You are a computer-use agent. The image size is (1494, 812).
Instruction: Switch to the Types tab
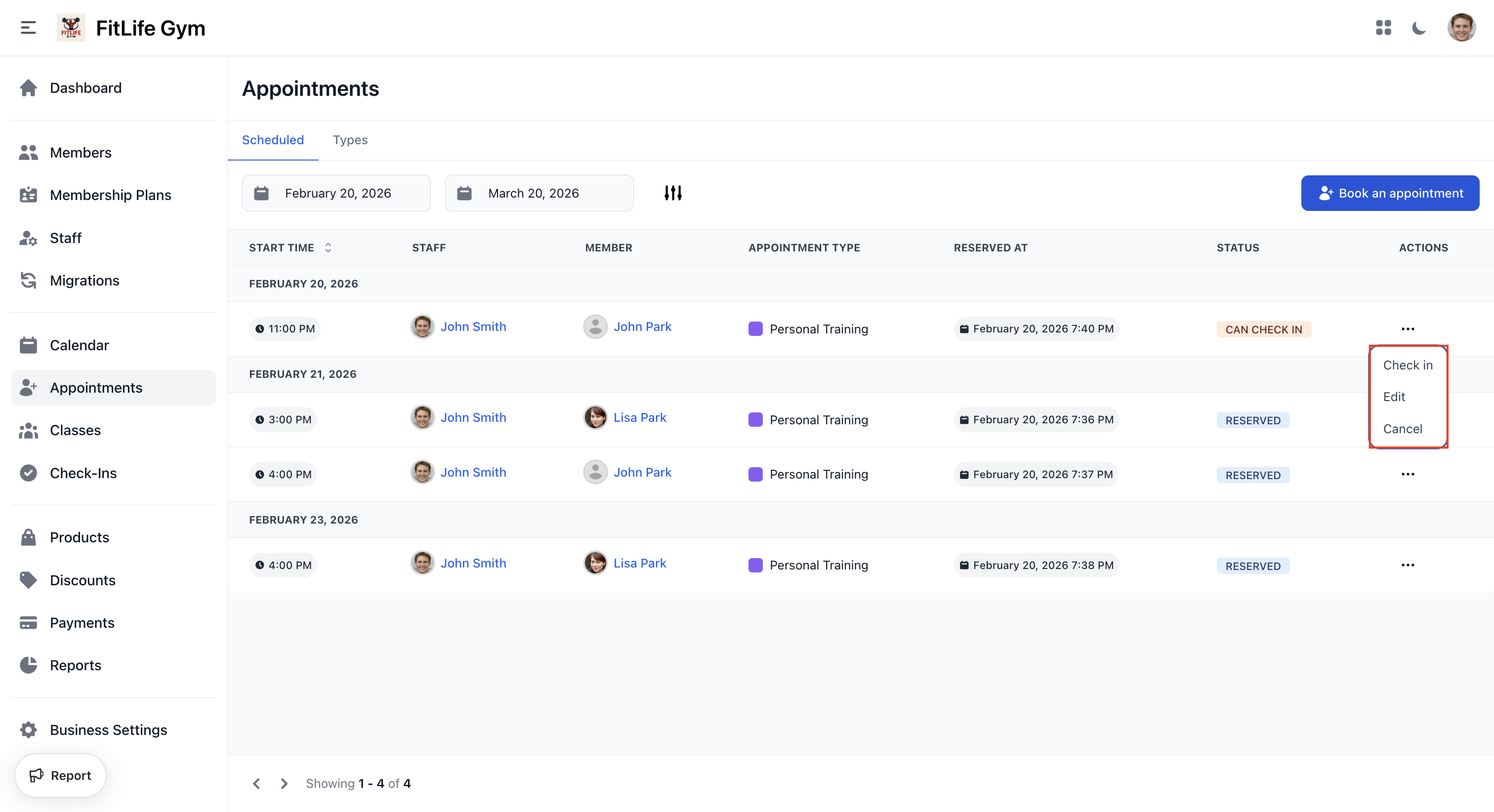350,140
